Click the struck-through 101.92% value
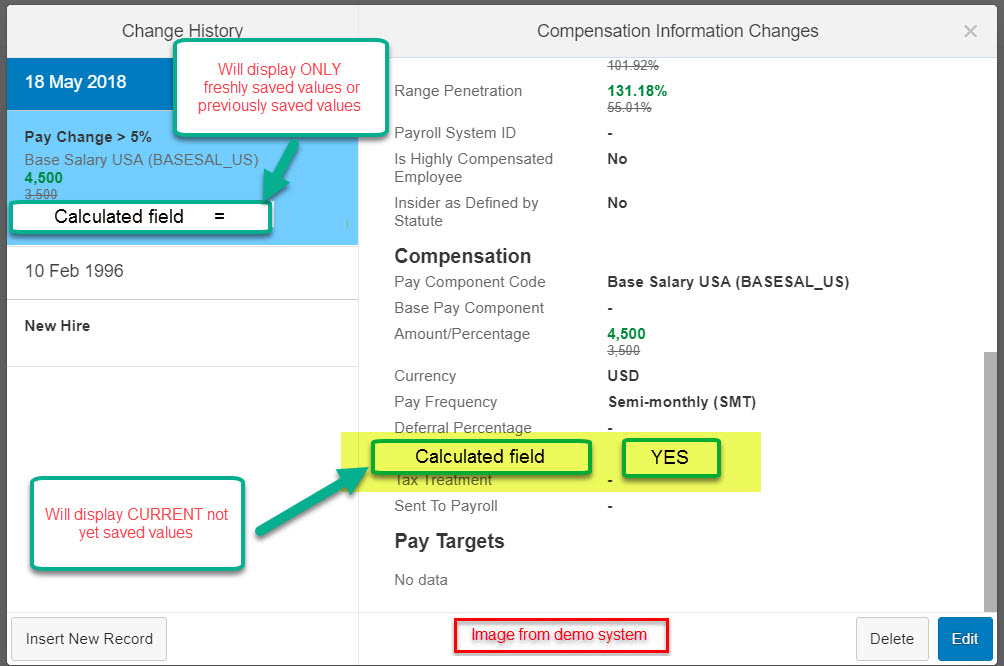Image resolution: width=1004 pixels, height=666 pixels. point(633,65)
